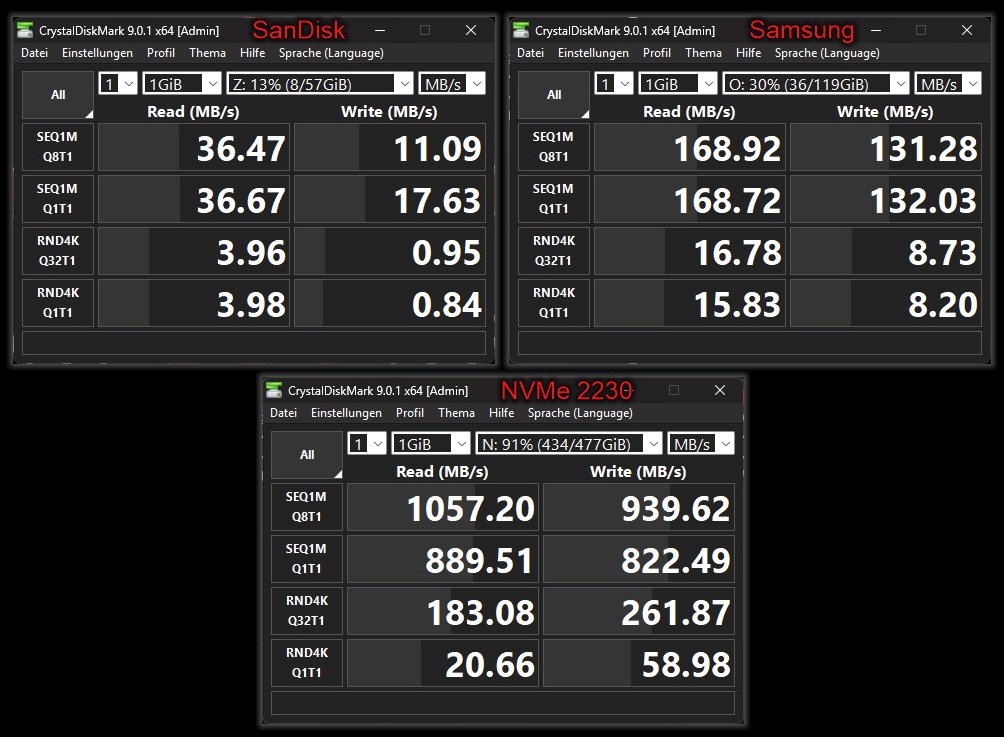Click the CrystalDiskMark app icon in SanDisk window
The height and width of the screenshot is (737, 1004).
click(25, 30)
